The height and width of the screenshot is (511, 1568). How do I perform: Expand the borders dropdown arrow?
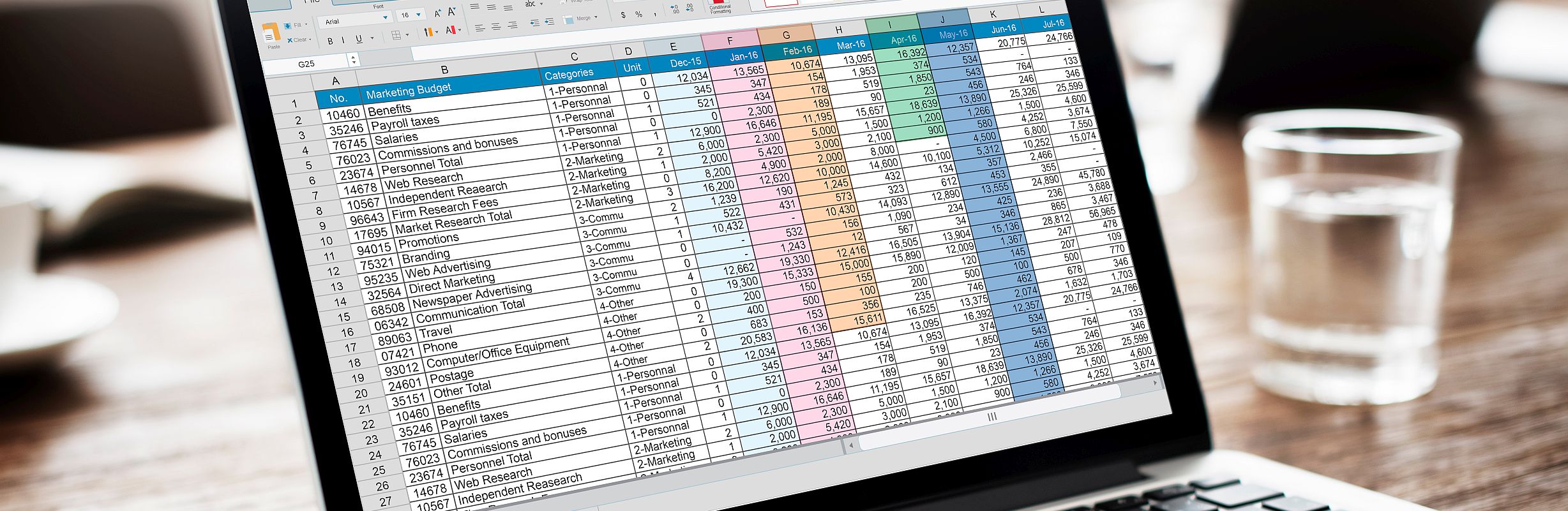[x=407, y=34]
